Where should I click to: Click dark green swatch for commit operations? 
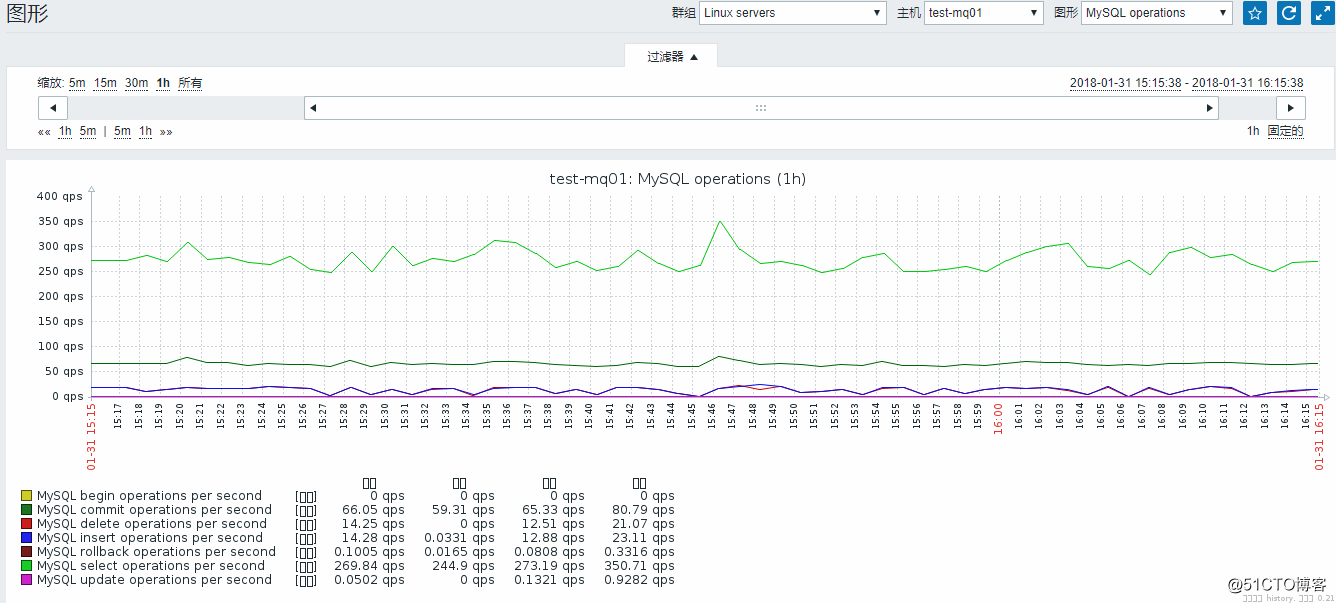(x=27, y=510)
